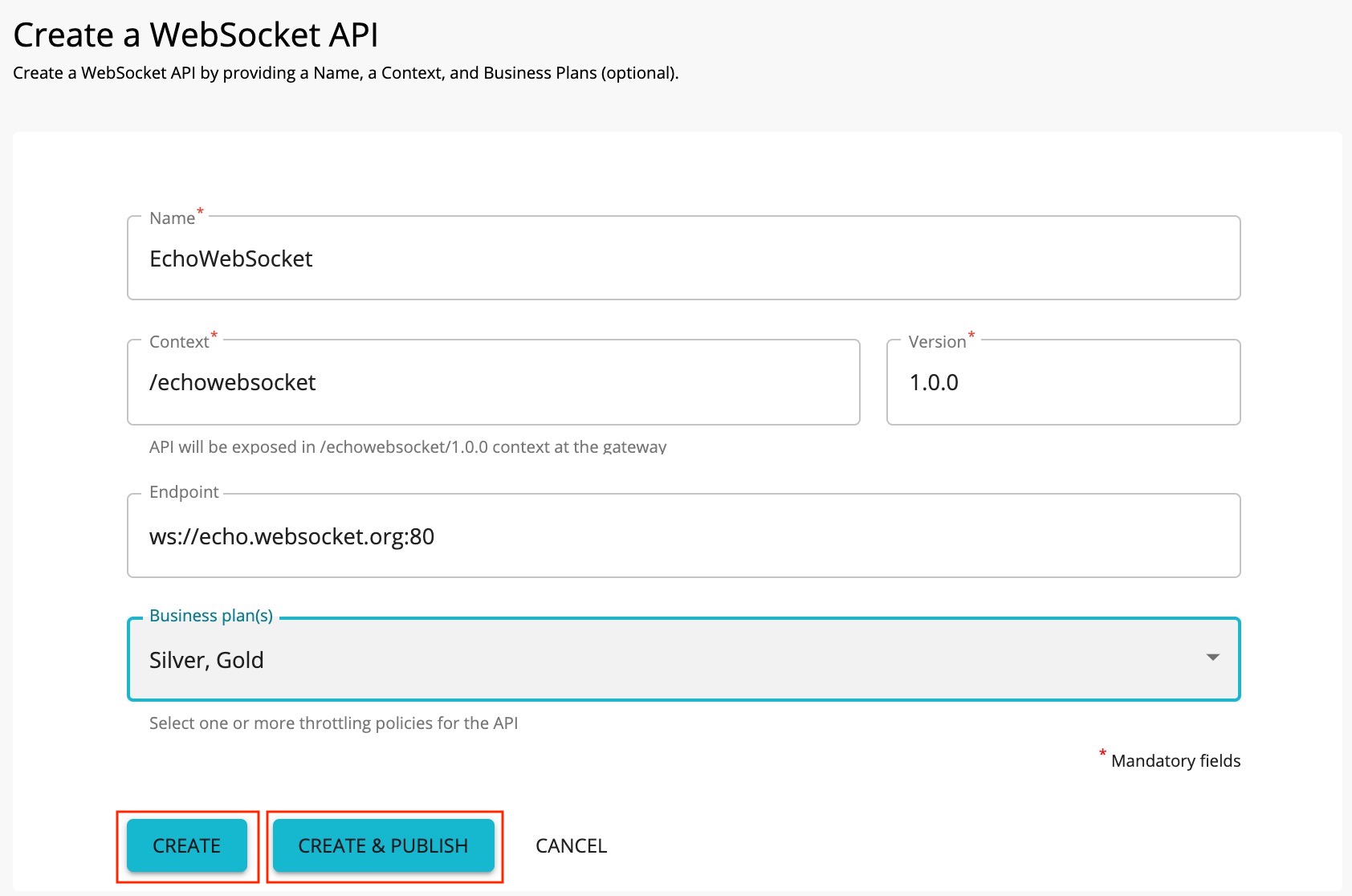Click the Endpoint input field

coord(682,536)
